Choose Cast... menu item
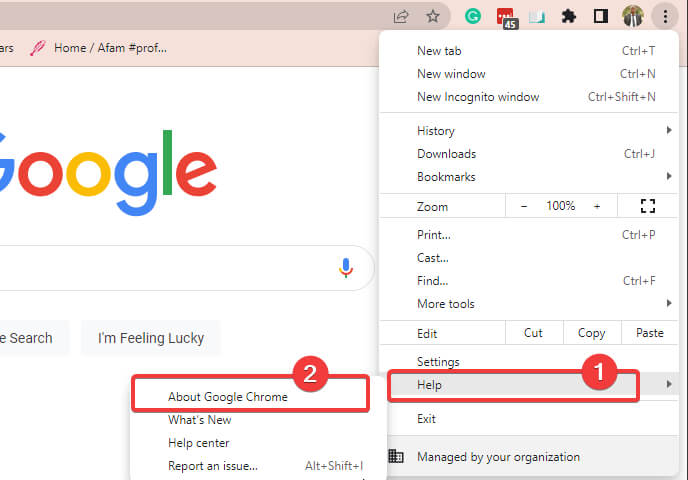The height and width of the screenshot is (480, 688). click(x=529, y=258)
